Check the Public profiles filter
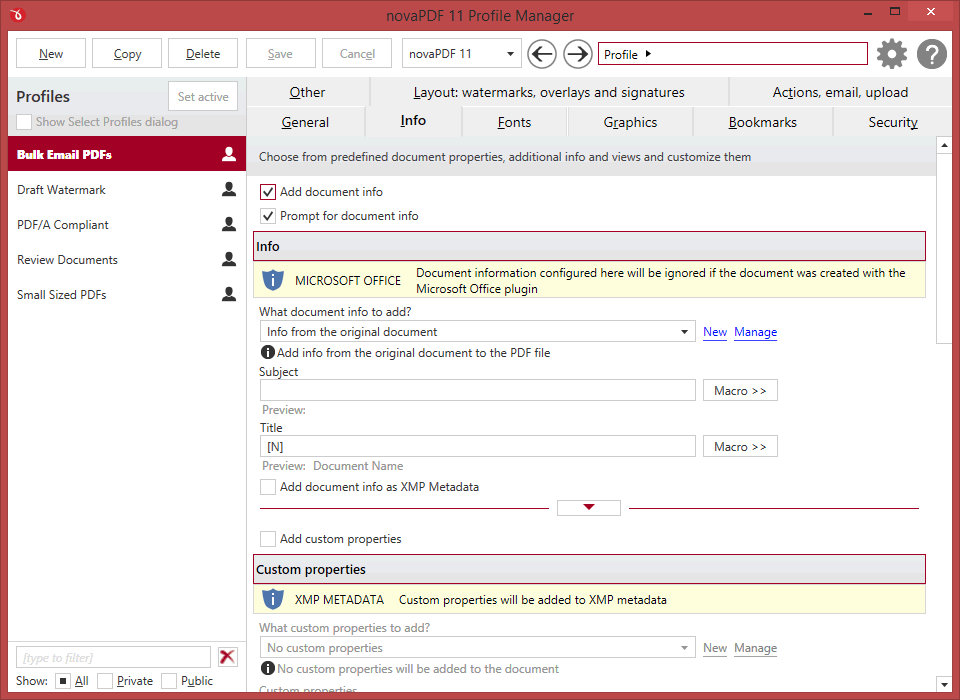 (169, 680)
